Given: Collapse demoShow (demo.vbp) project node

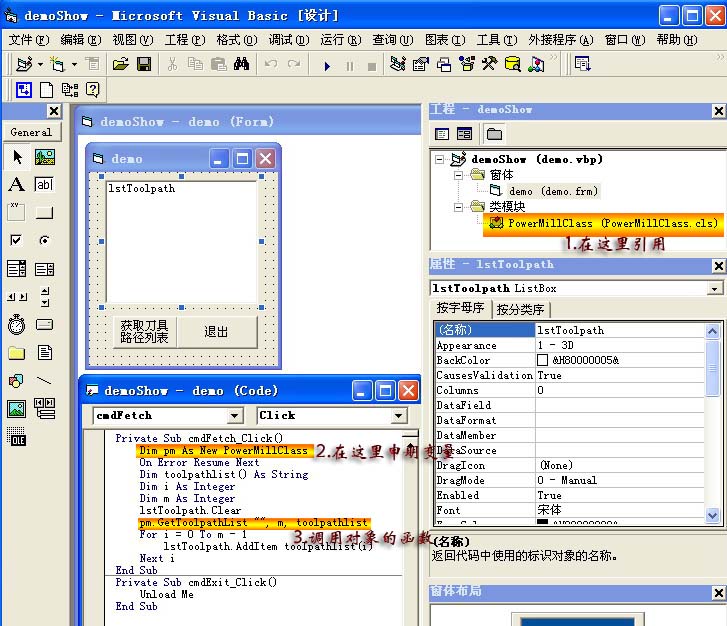Looking at the screenshot, I should (439, 160).
